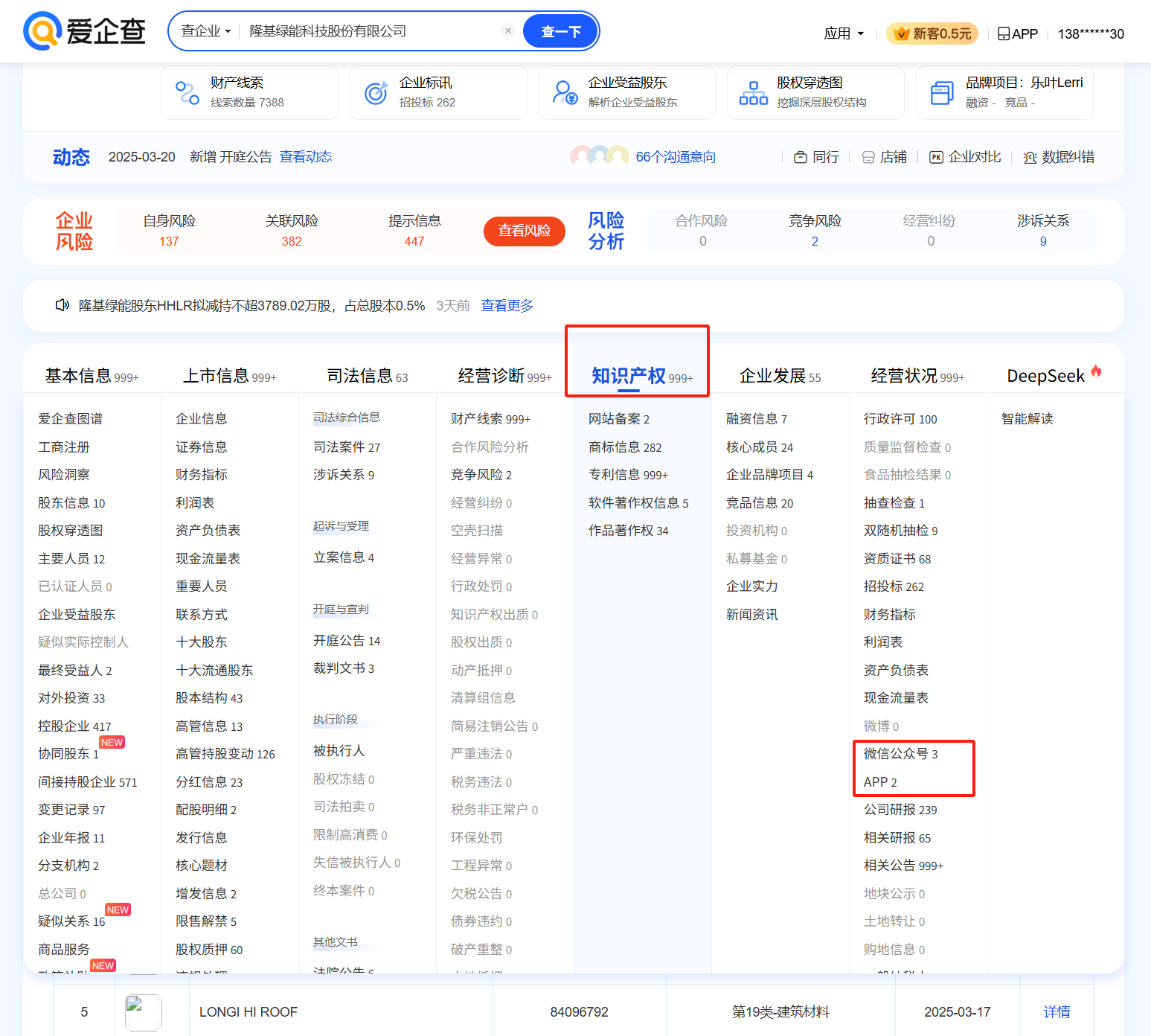Open 商标信息 282 menu item

point(625,447)
